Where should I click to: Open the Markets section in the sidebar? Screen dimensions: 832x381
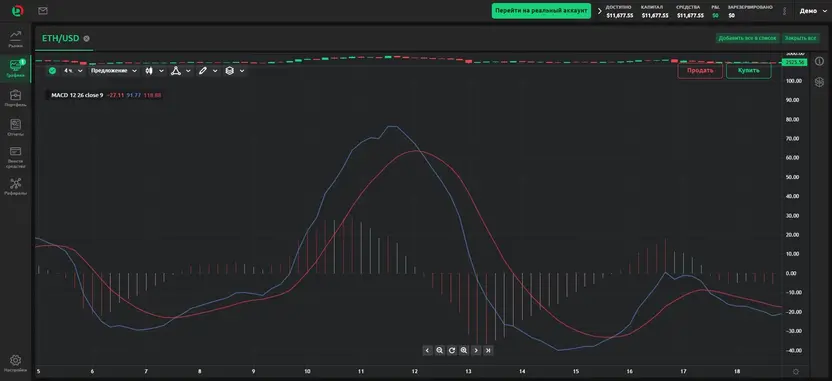coord(15,39)
